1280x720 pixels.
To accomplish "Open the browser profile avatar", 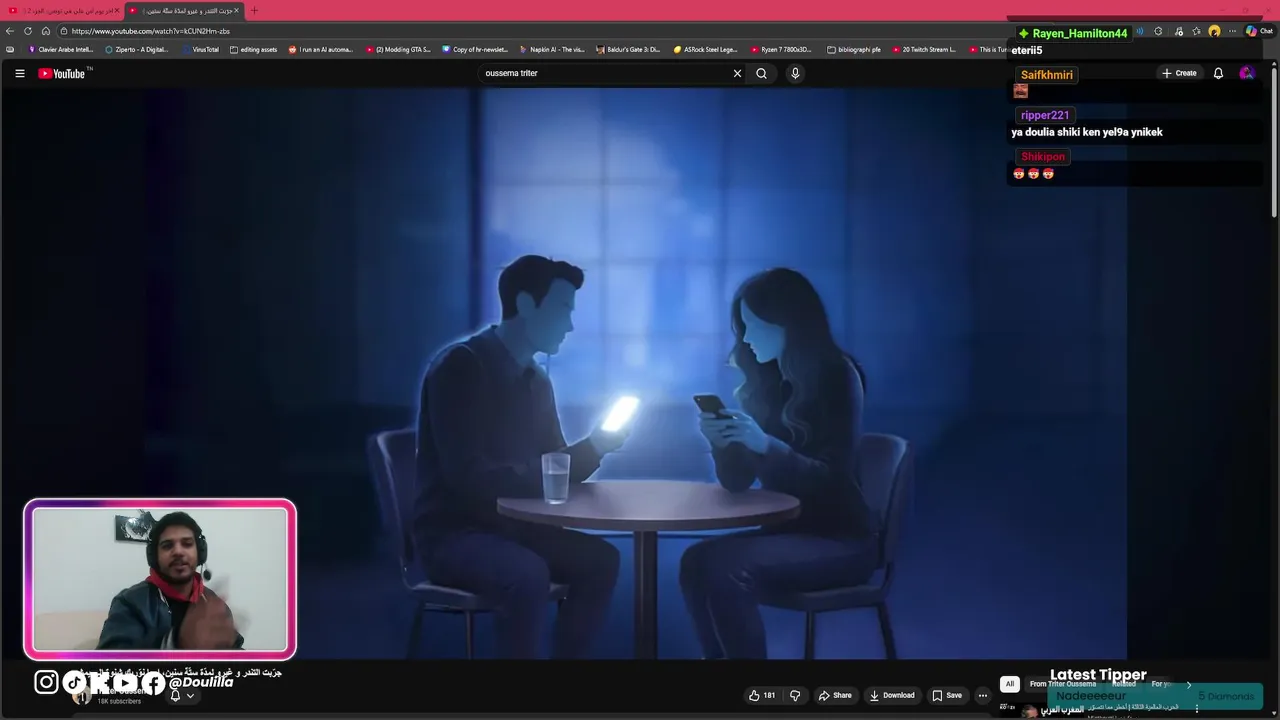I will 1214,31.
